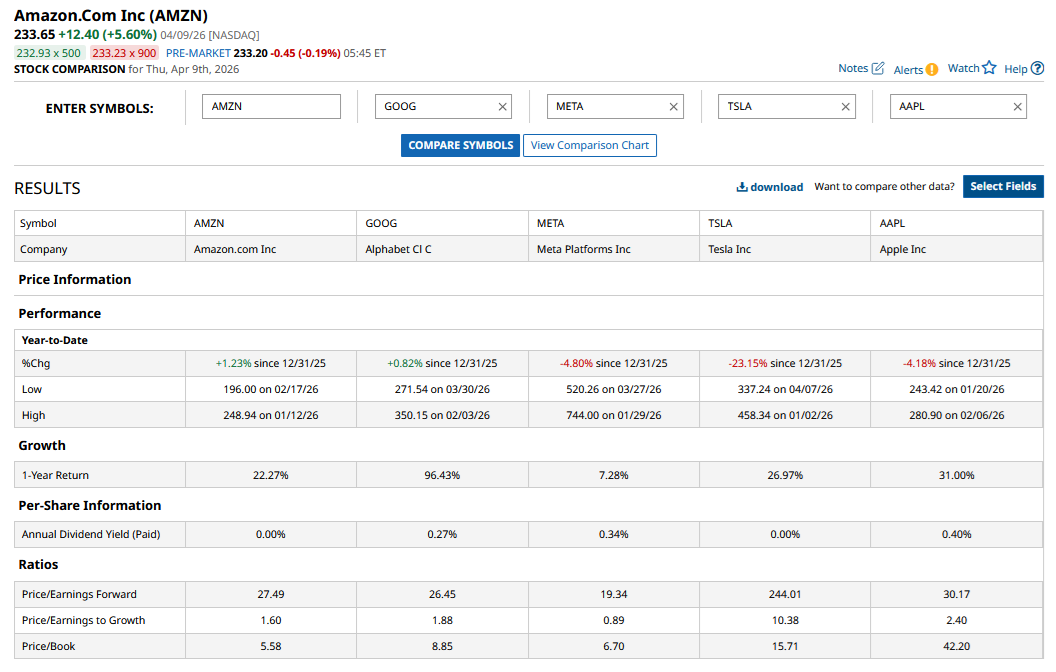Click the Watch star icon
This screenshot has height=672, width=1056.
(989, 68)
